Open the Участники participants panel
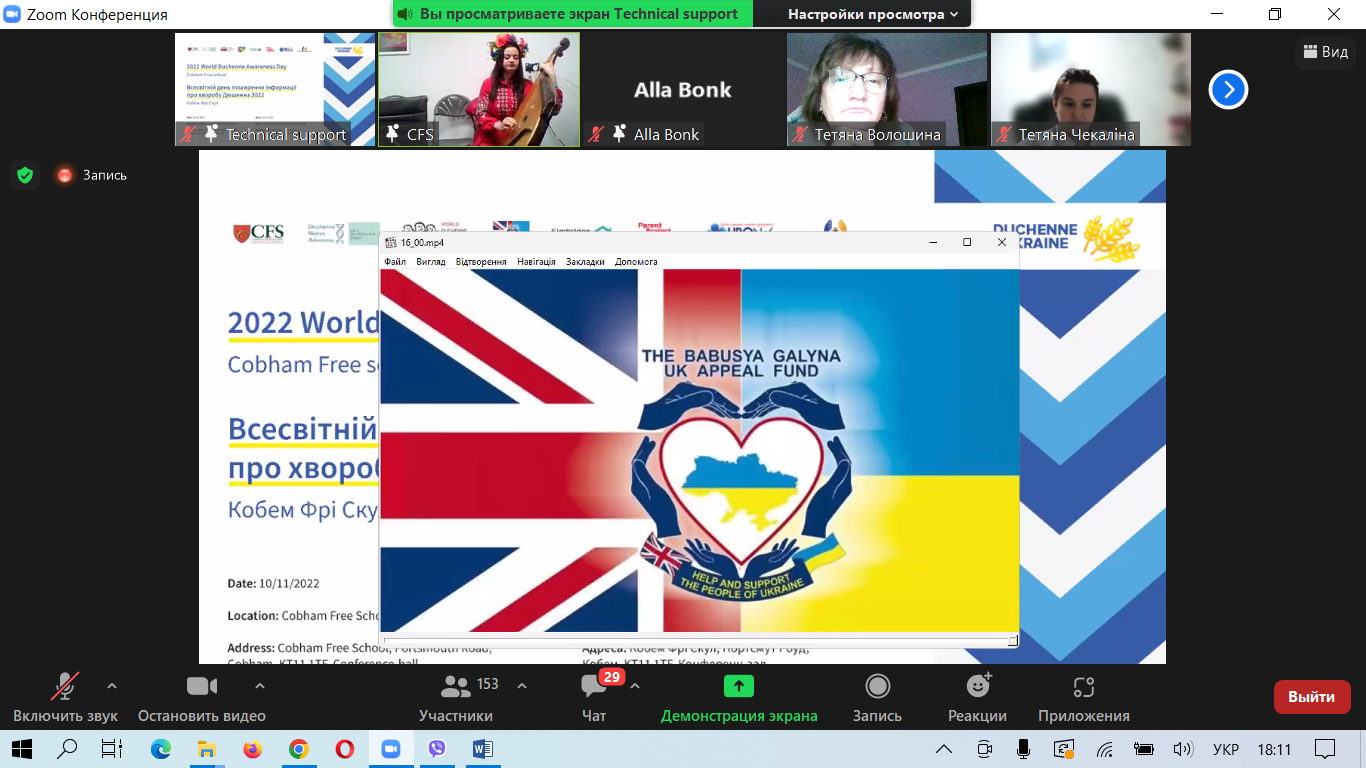The width and height of the screenshot is (1366, 768). pos(456,699)
